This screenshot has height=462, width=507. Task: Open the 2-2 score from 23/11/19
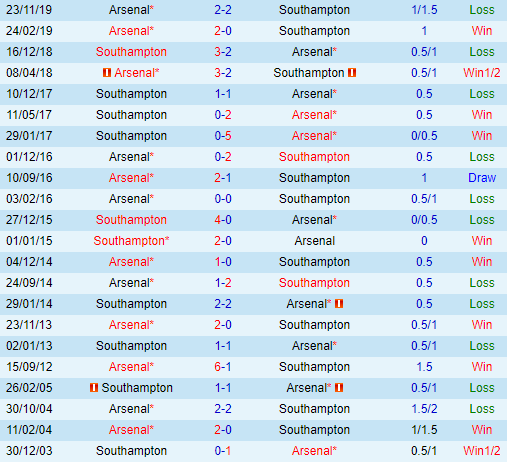223,10
